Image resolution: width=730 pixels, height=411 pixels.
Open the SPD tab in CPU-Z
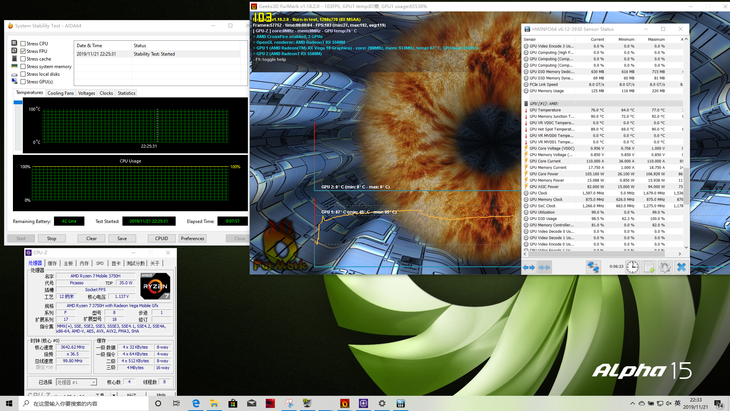[x=100, y=263]
